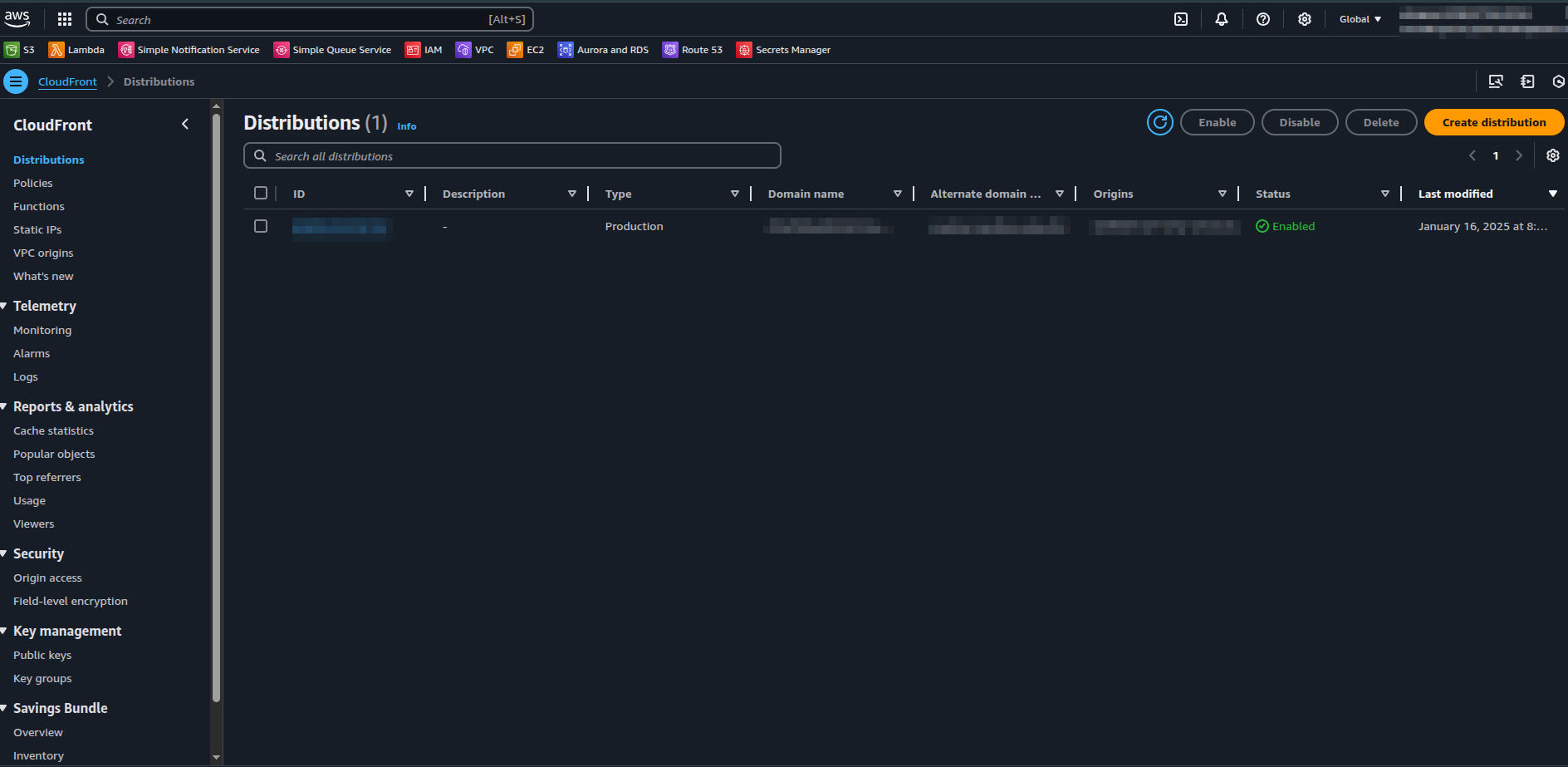Collapse the Security sidebar section
Image resolution: width=1568 pixels, height=767 pixels.
click(x=5, y=553)
